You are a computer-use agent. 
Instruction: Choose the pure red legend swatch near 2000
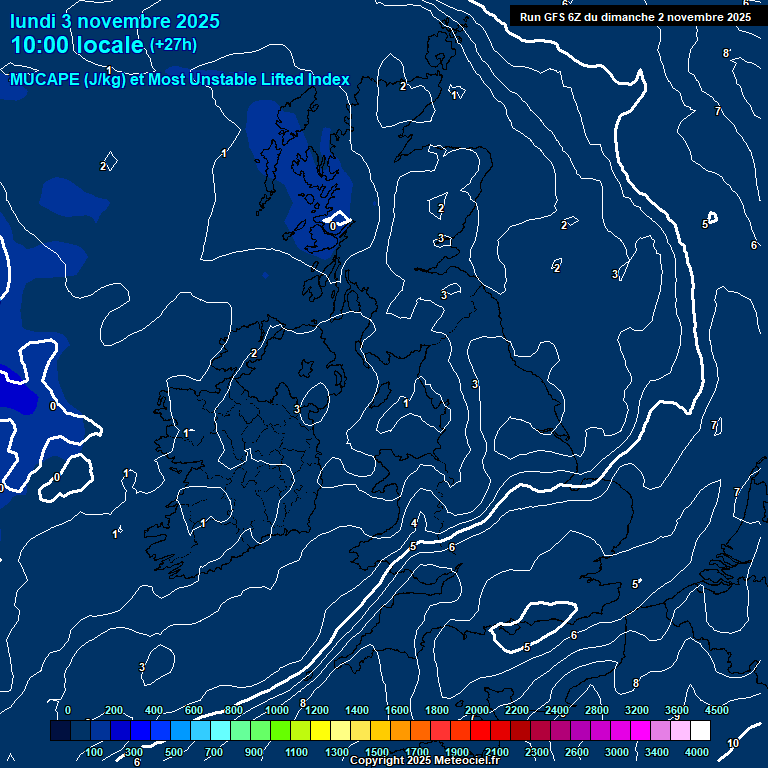click(480, 732)
